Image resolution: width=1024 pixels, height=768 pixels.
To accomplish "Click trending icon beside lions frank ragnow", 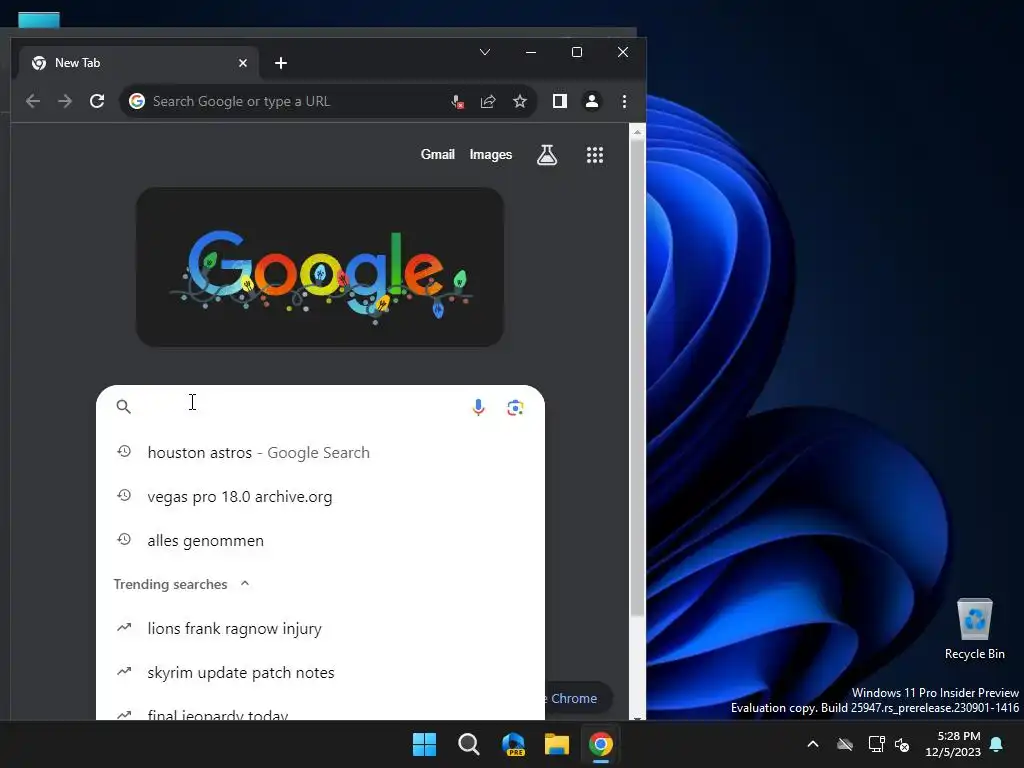I will pos(123,628).
